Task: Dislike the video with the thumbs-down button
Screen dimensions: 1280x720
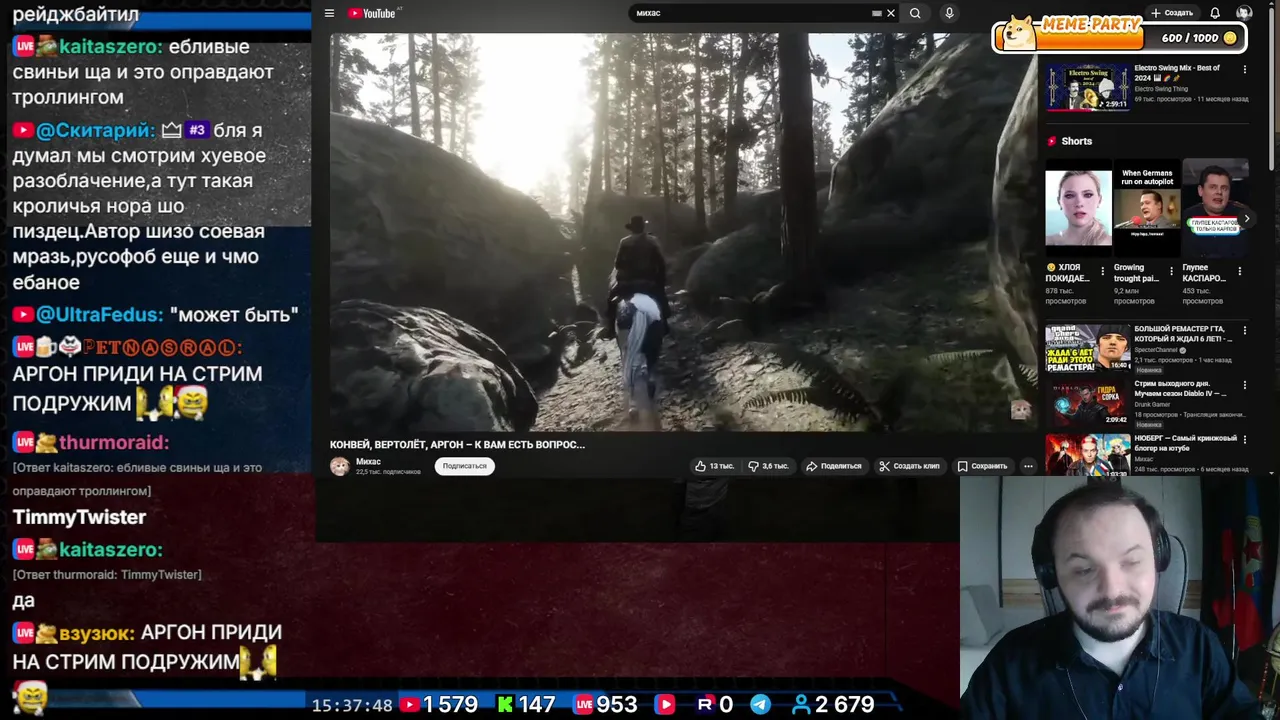Action: click(769, 466)
